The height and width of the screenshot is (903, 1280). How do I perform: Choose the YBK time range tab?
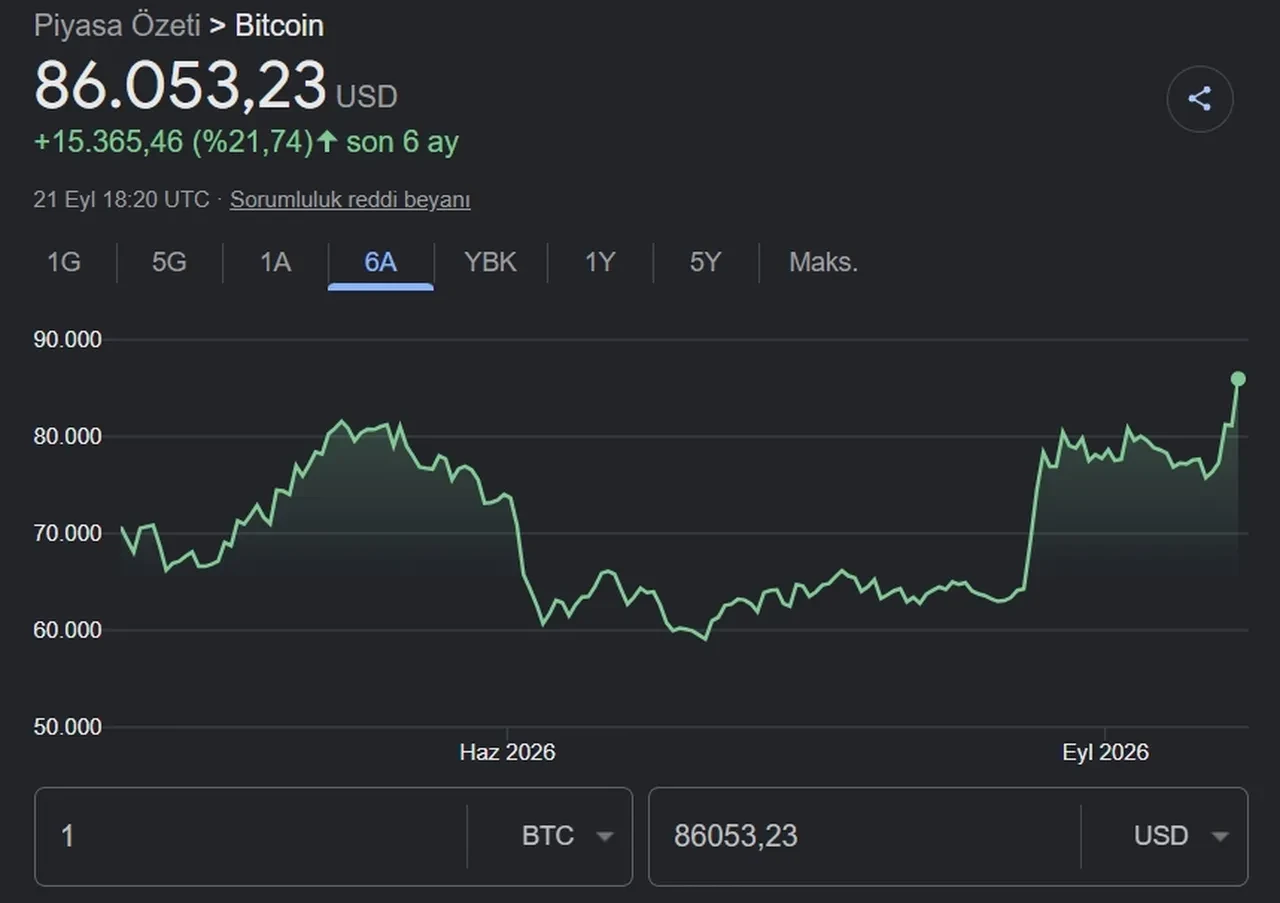pyautogui.click(x=491, y=262)
